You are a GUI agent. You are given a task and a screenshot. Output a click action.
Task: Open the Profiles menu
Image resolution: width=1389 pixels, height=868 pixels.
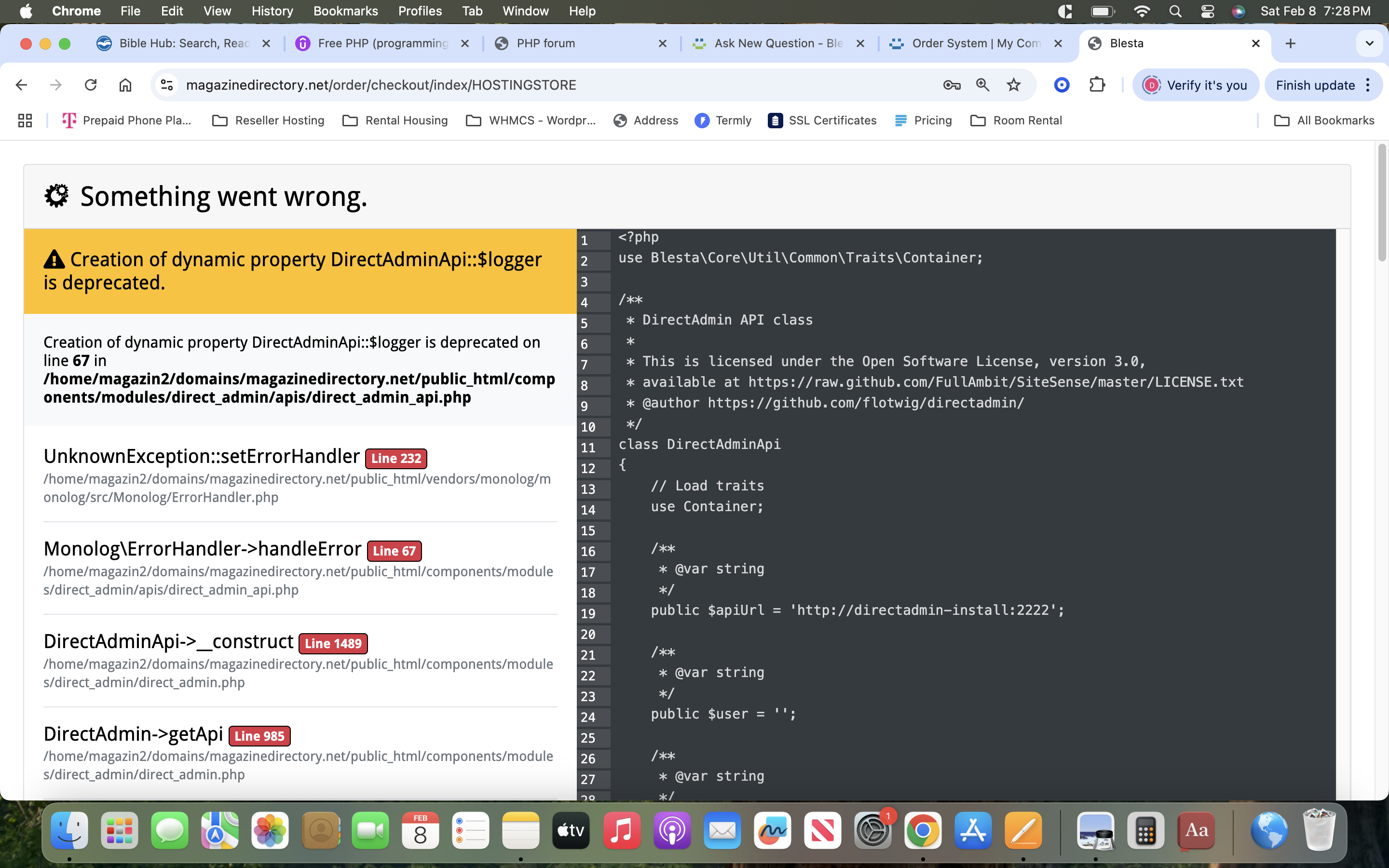420,11
